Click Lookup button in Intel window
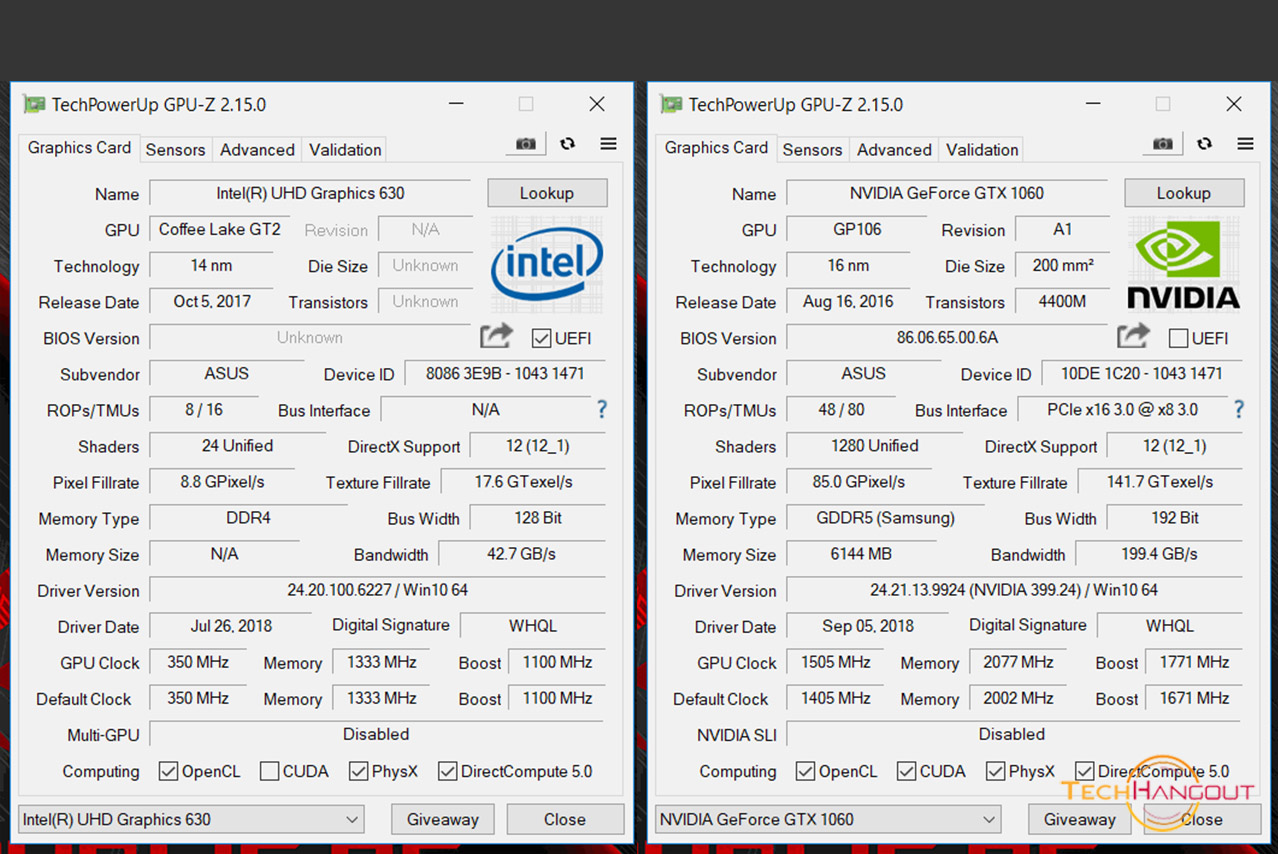The width and height of the screenshot is (1278, 854). coord(547,193)
